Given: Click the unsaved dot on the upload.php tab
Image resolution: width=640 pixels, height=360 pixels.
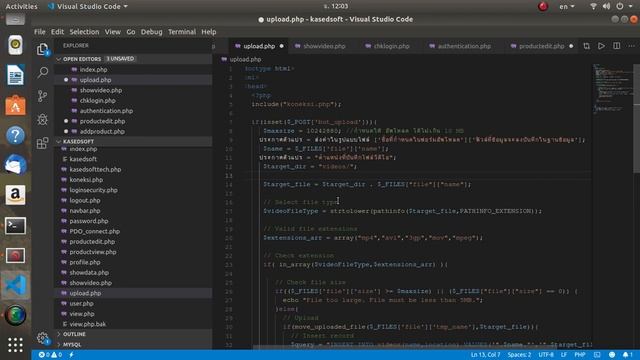Looking at the screenshot, I should pyautogui.click(x=281, y=46).
